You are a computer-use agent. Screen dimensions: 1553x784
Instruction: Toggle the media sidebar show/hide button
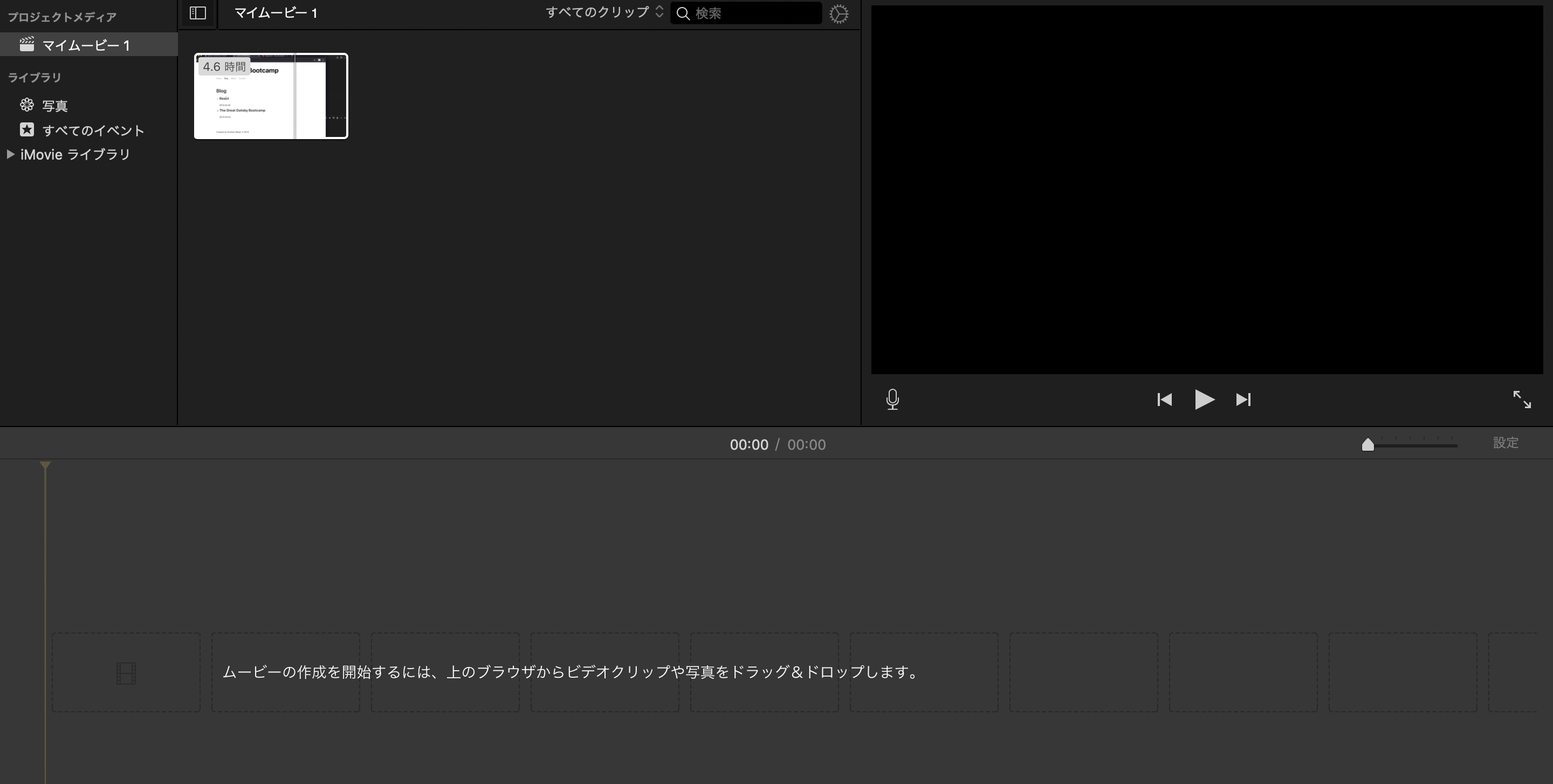coord(198,13)
